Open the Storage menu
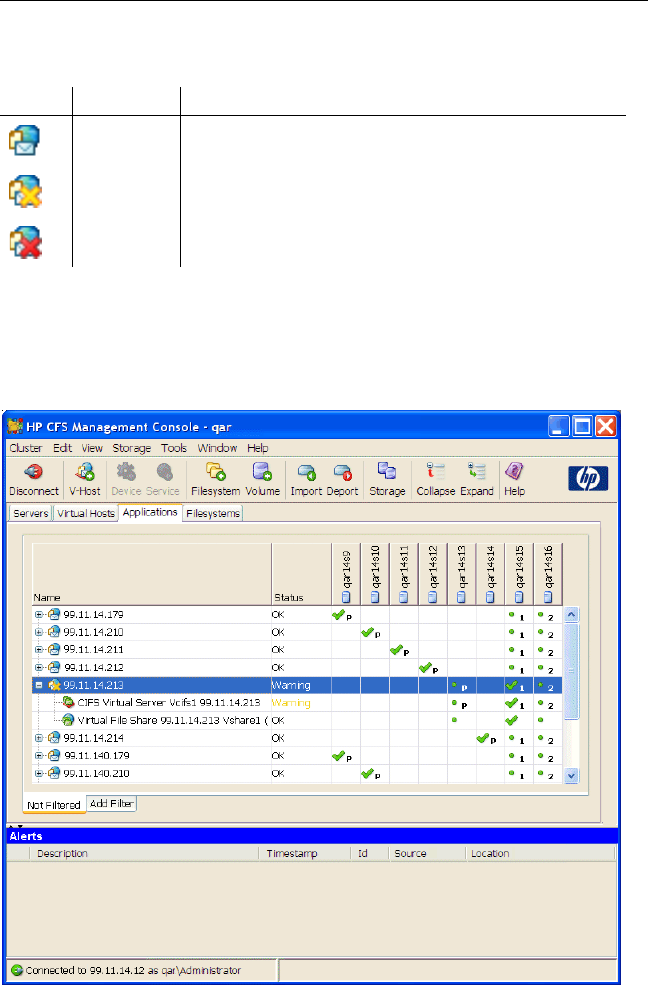Image resolution: width=648 pixels, height=985 pixels. (x=132, y=448)
